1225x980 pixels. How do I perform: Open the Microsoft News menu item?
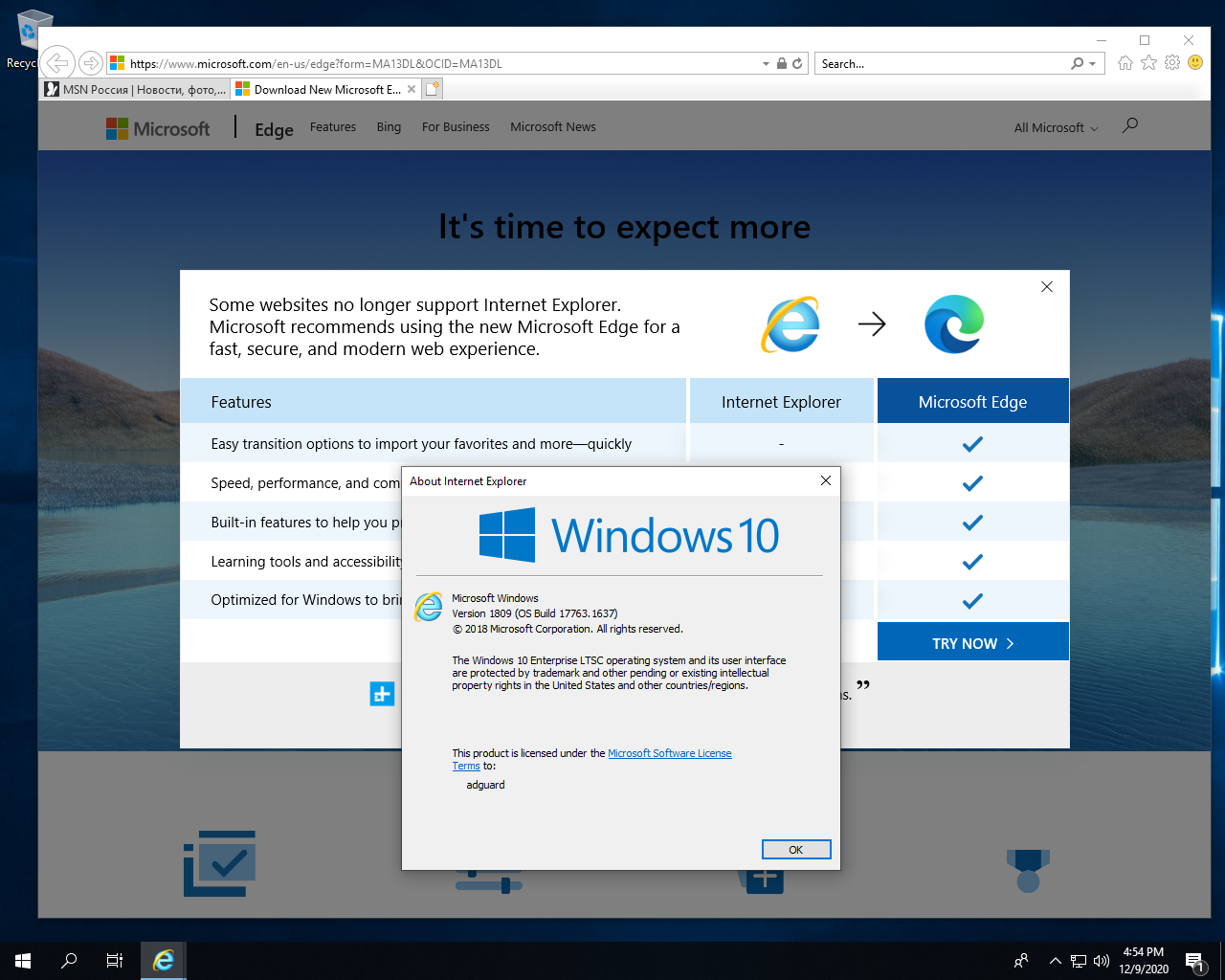pyautogui.click(x=553, y=127)
